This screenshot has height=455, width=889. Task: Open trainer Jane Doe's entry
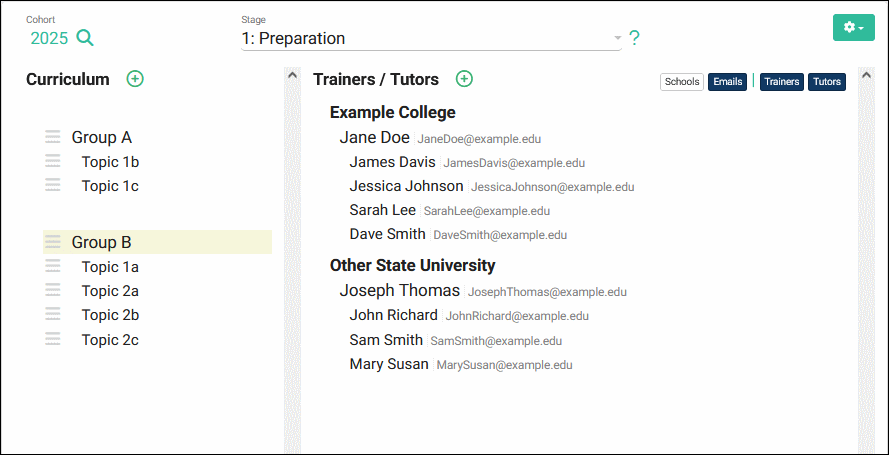[x=374, y=137]
